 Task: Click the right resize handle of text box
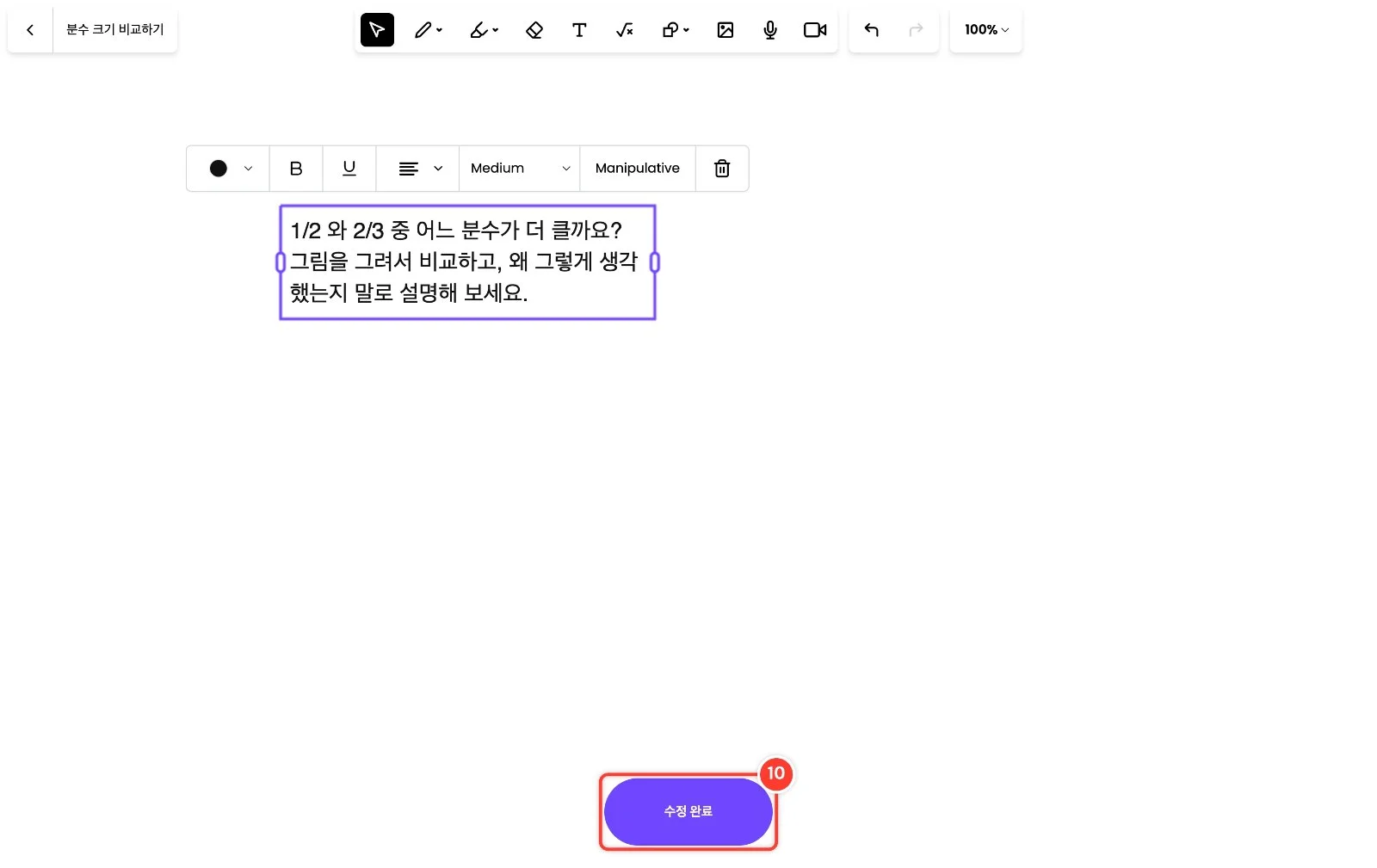pos(655,262)
